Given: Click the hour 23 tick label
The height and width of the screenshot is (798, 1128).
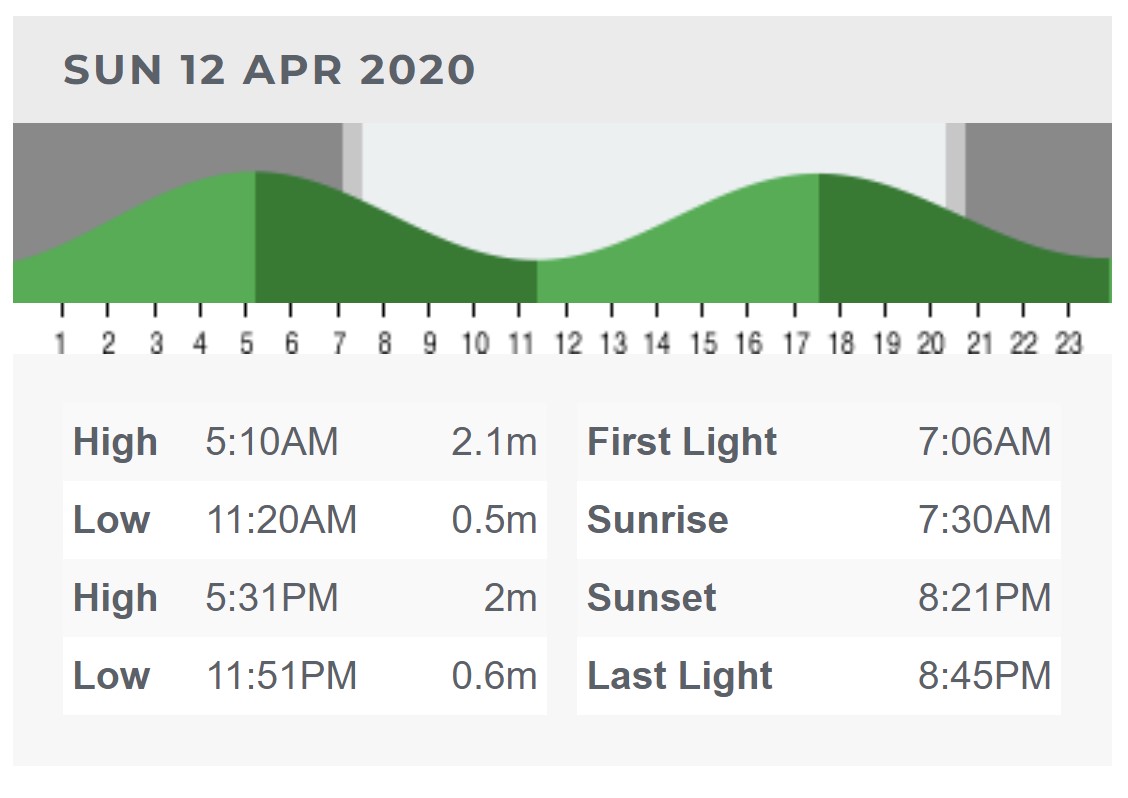Looking at the screenshot, I should (x=1068, y=344).
